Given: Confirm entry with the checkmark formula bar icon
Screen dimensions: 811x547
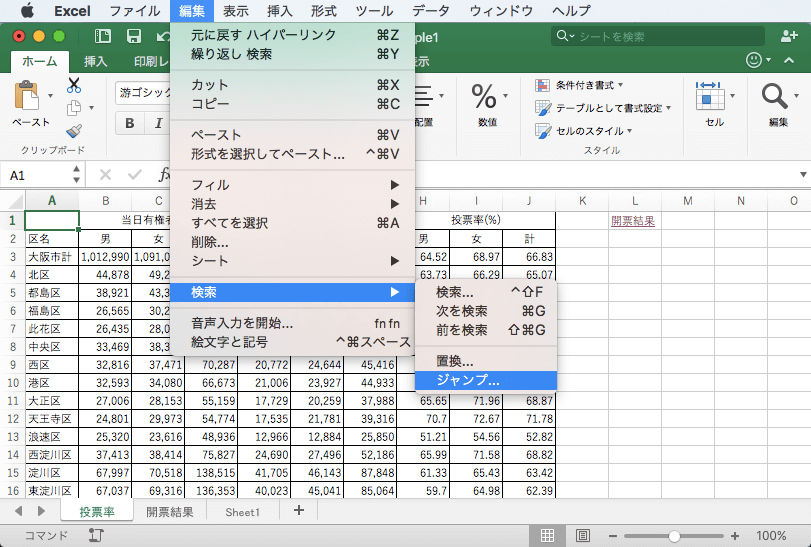Looking at the screenshot, I should [x=135, y=175].
